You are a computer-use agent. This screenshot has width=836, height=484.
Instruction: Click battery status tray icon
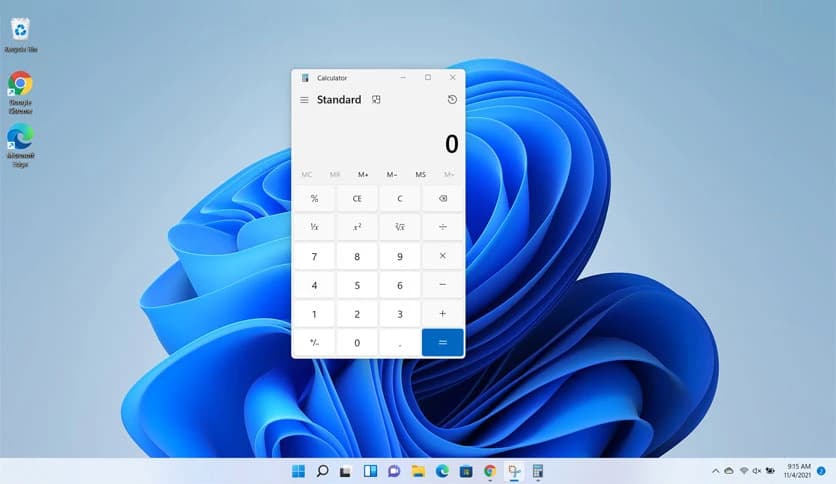(x=770, y=471)
